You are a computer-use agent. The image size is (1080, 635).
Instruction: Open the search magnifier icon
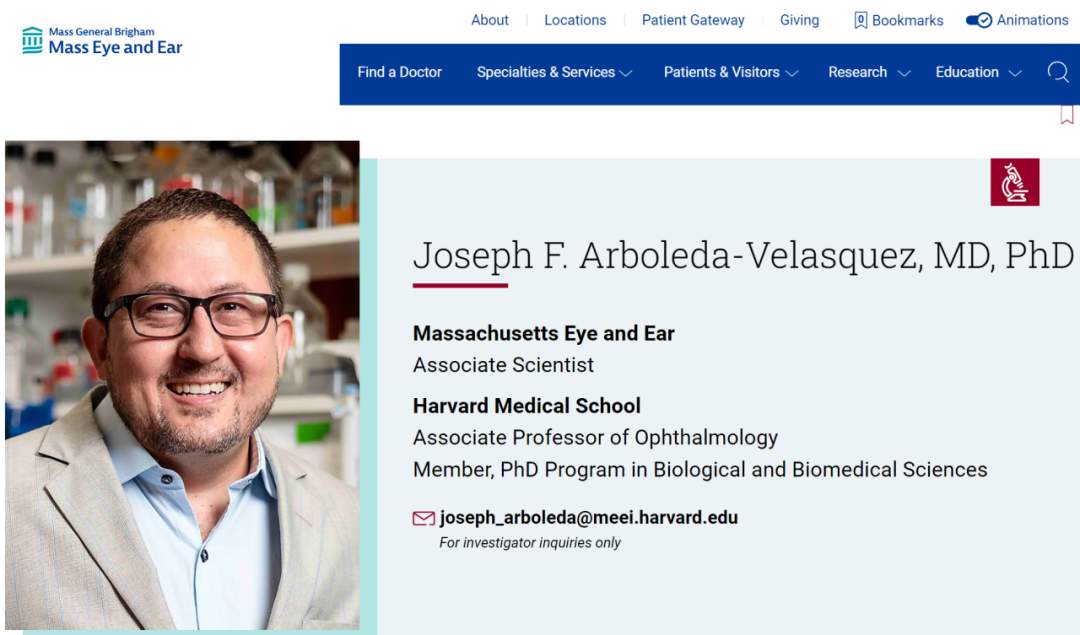click(1058, 72)
